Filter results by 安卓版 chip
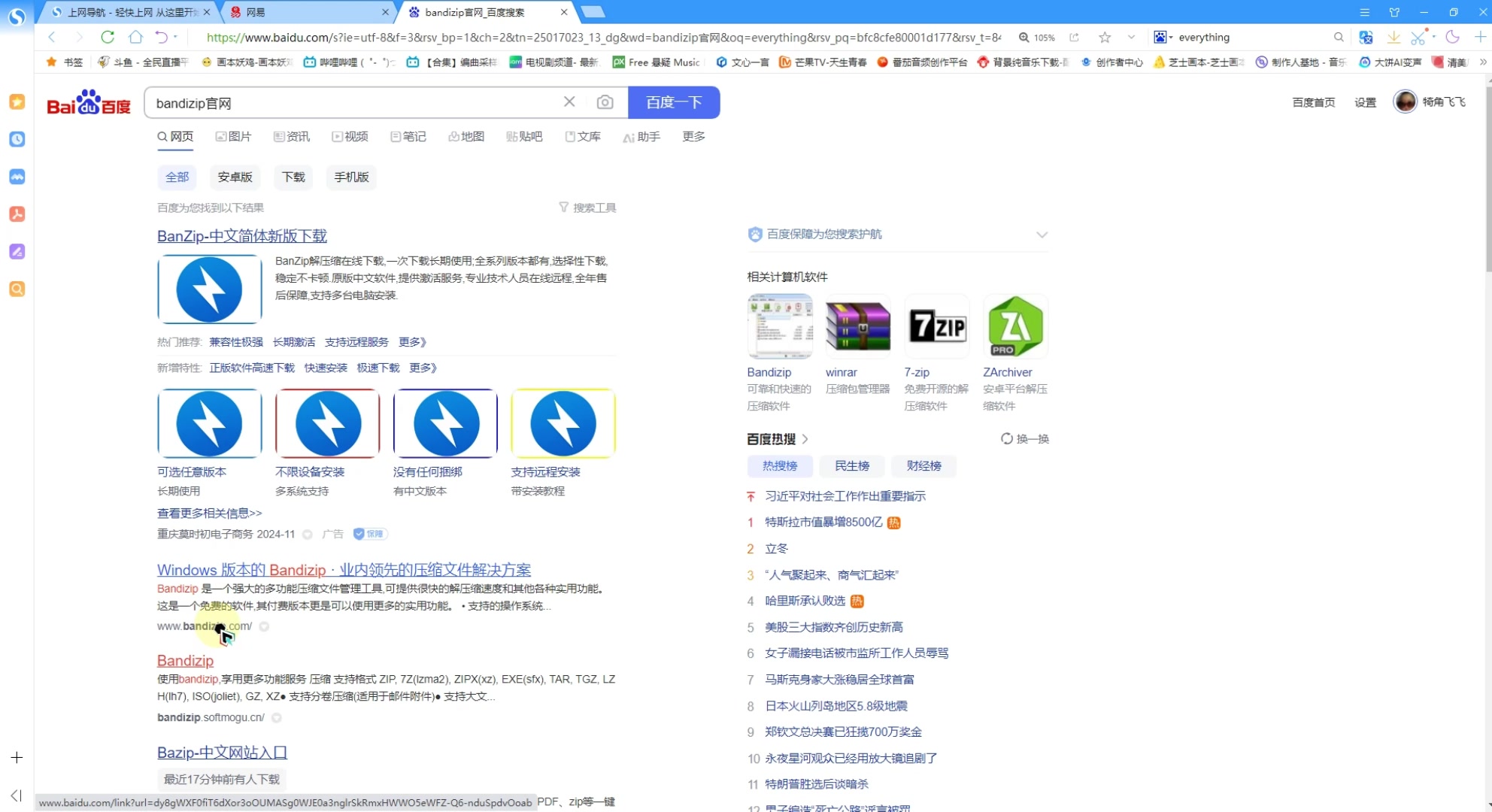Image resolution: width=1492 pixels, height=812 pixels. coord(235,177)
